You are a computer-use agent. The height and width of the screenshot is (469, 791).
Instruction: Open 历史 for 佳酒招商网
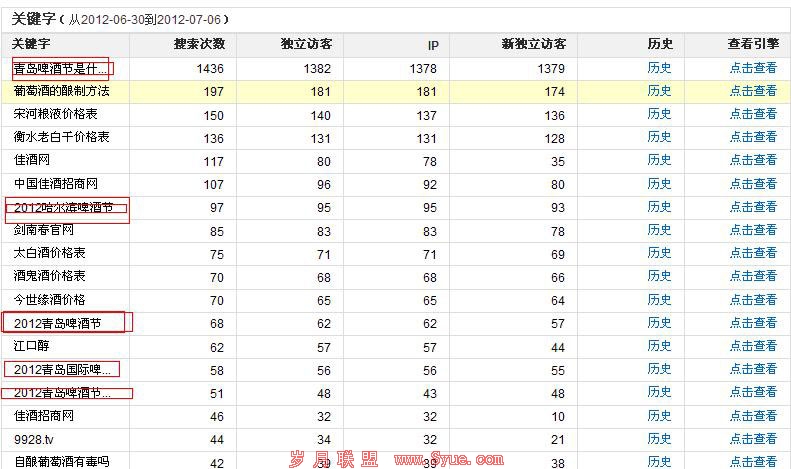pos(659,416)
